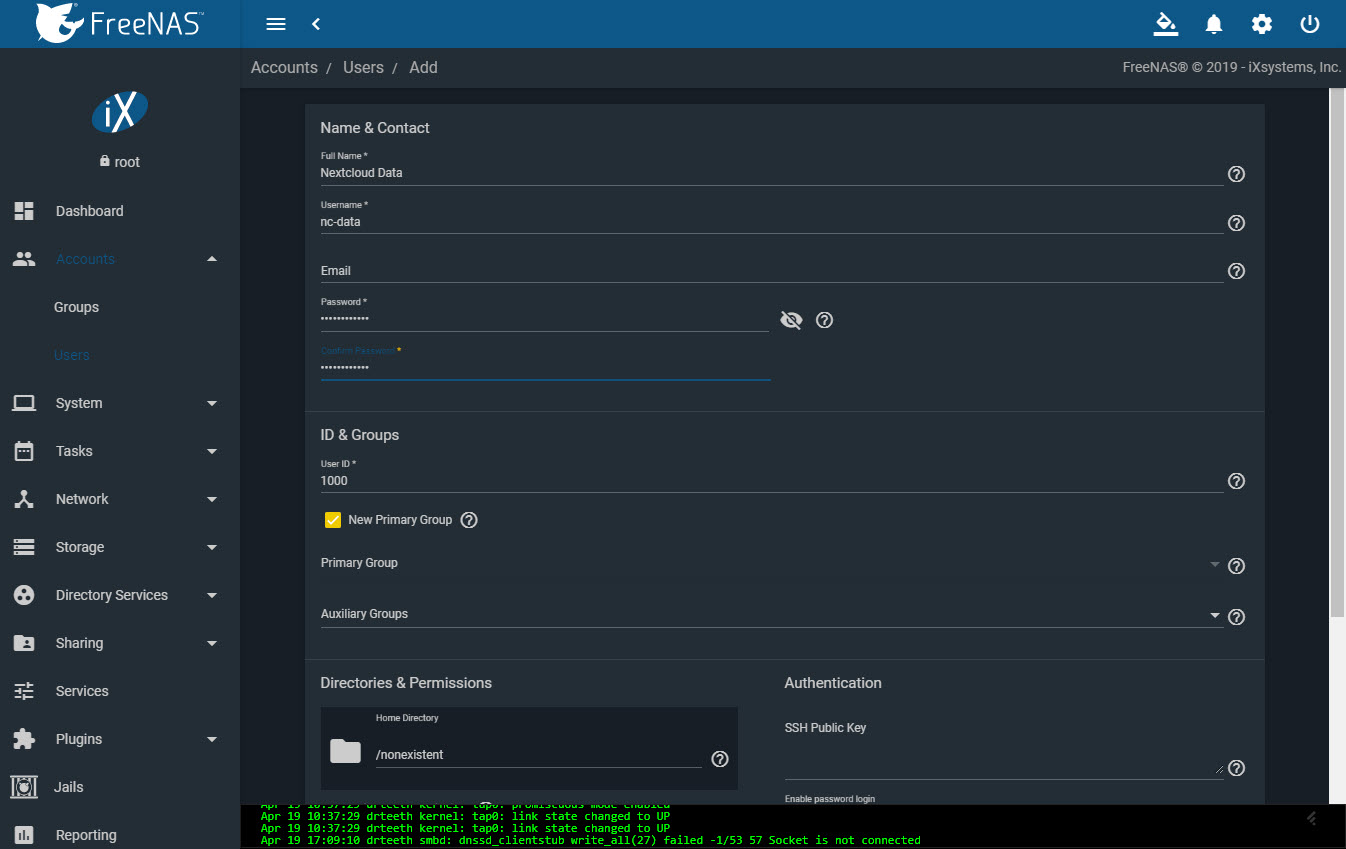Edit the Full Name field
The height and width of the screenshot is (849, 1346).
(x=771, y=173)
